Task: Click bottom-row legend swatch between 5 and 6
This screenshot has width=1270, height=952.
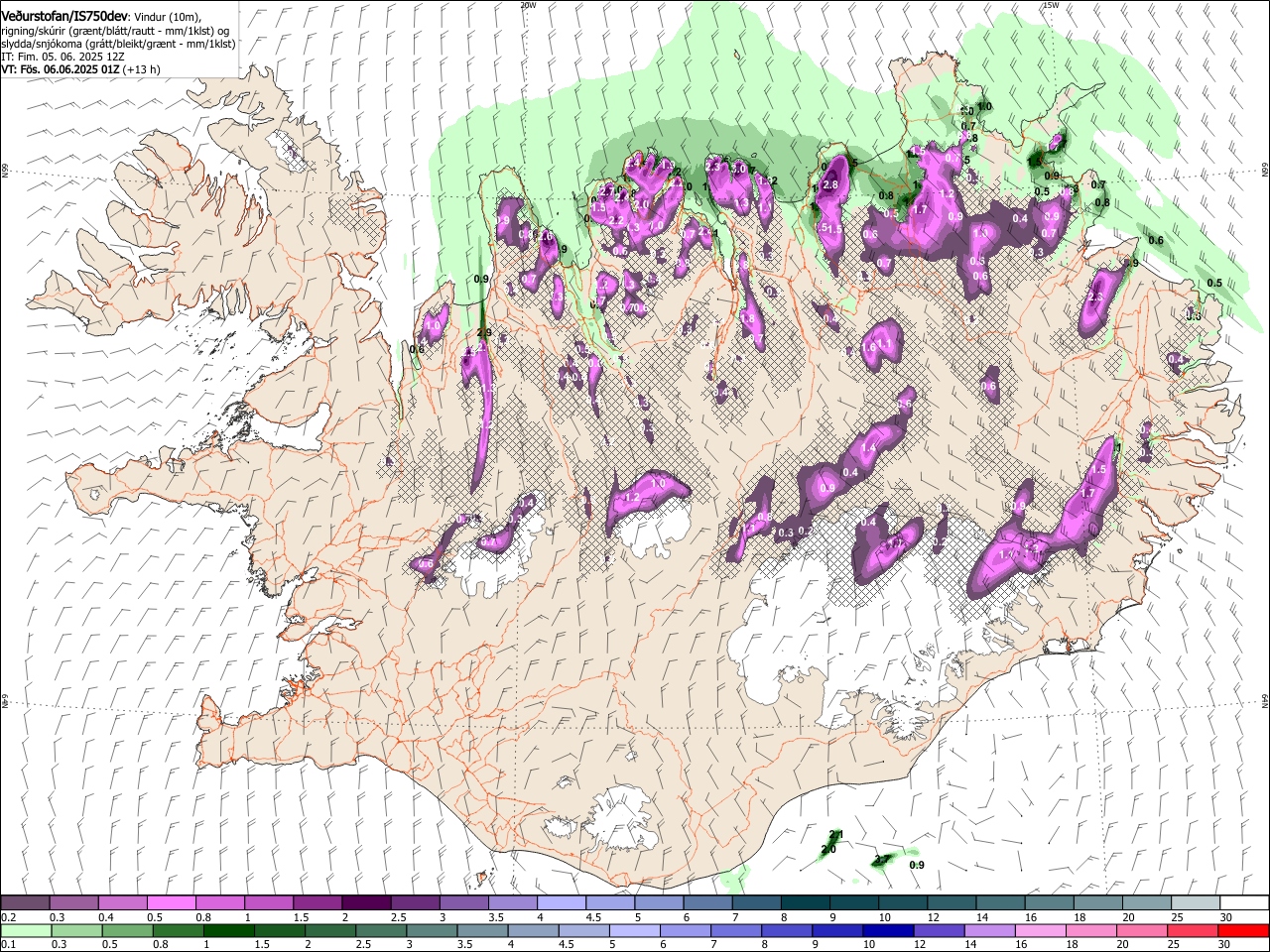Action: tap(634, 931)
